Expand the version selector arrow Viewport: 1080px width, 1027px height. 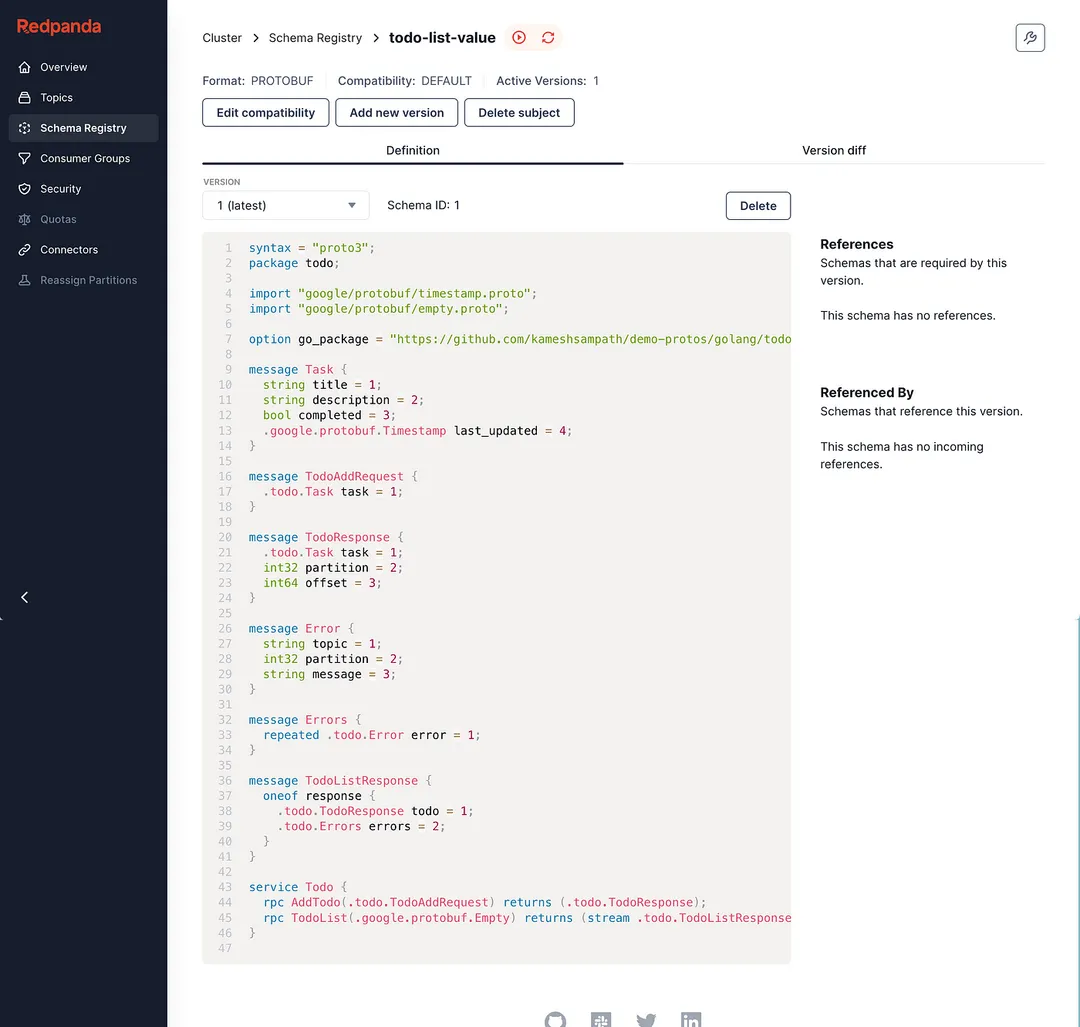click(353, 204)
